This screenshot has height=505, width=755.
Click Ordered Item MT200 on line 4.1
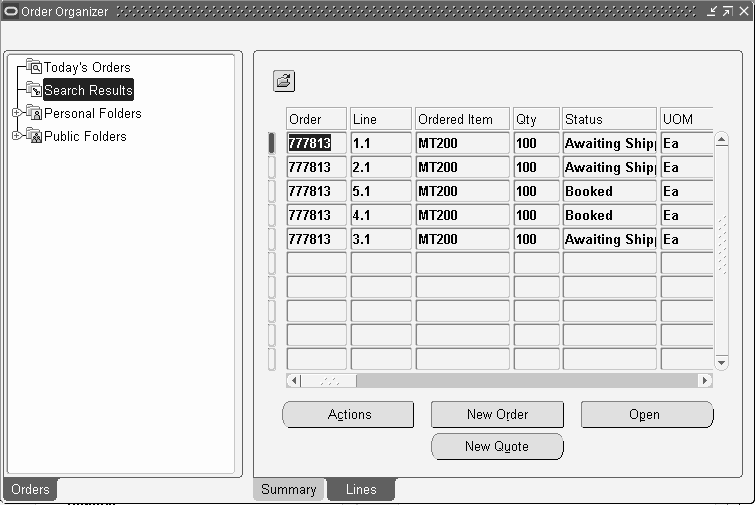pos(462,215)
